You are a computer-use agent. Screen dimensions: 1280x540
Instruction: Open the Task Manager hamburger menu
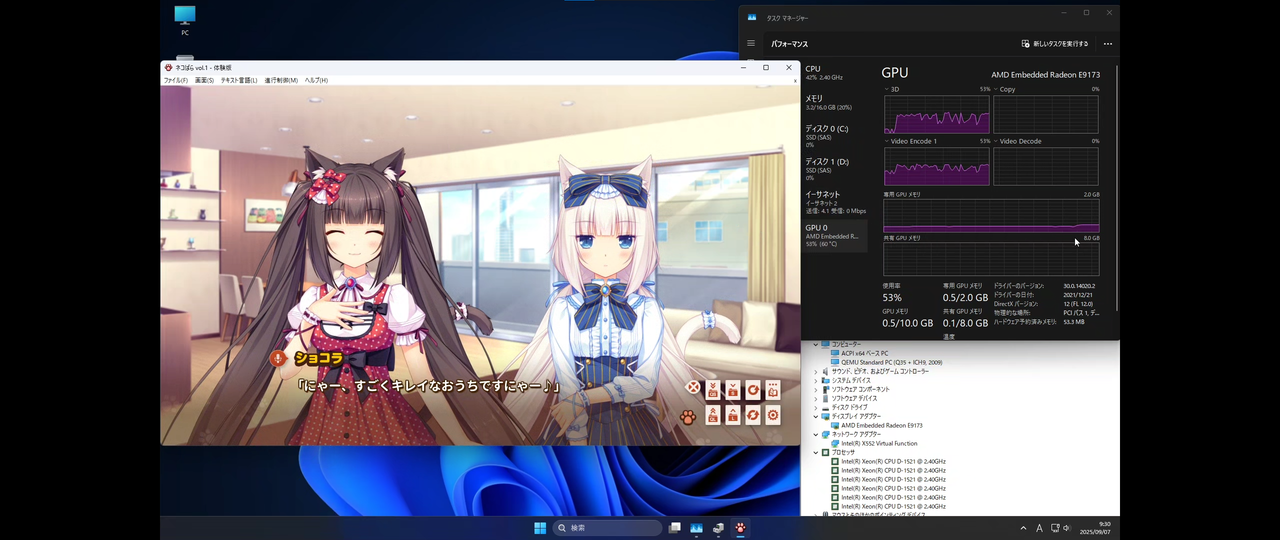[x=751, y=44]
